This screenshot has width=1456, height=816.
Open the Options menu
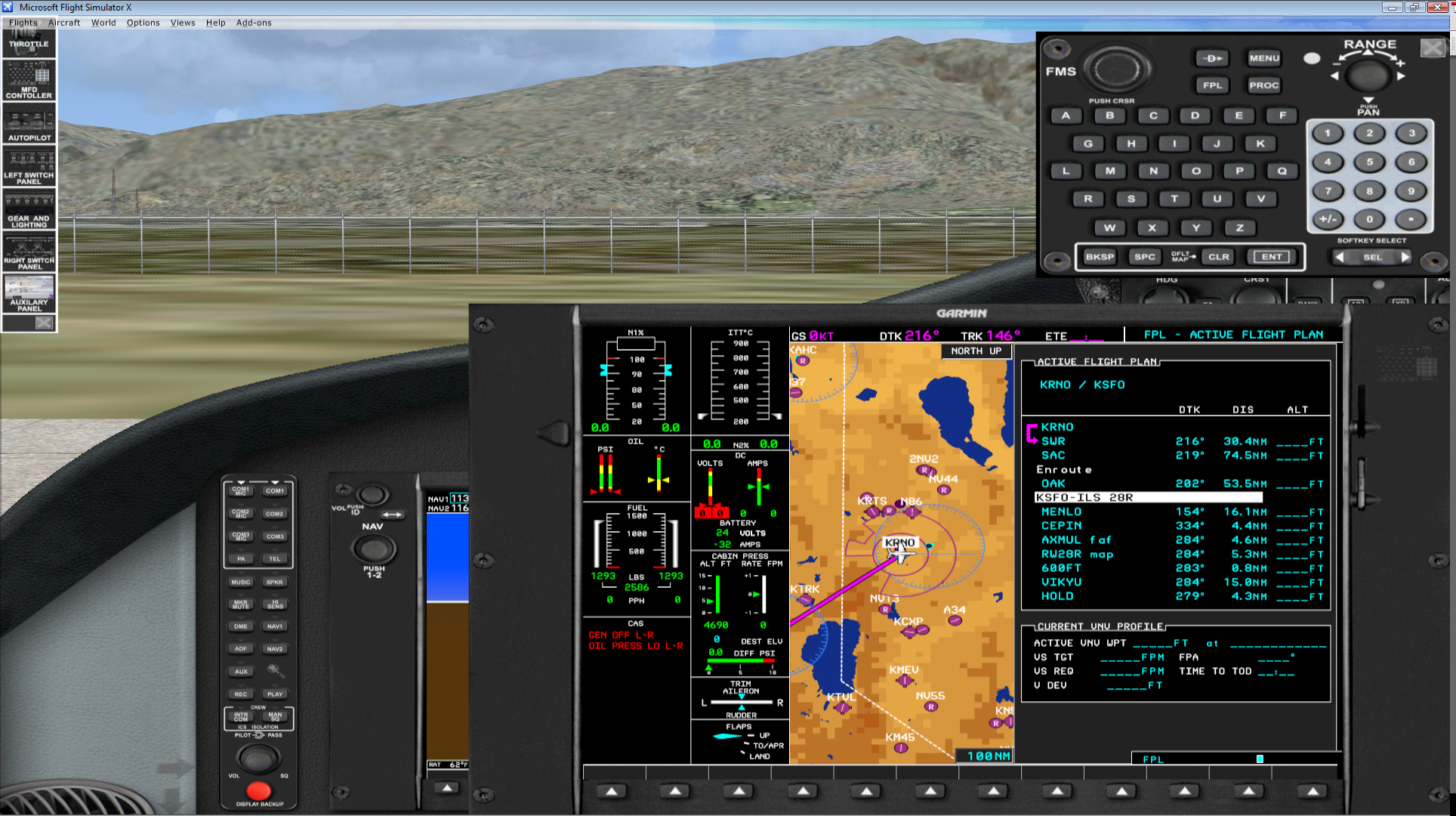click(x=143, y=23)
